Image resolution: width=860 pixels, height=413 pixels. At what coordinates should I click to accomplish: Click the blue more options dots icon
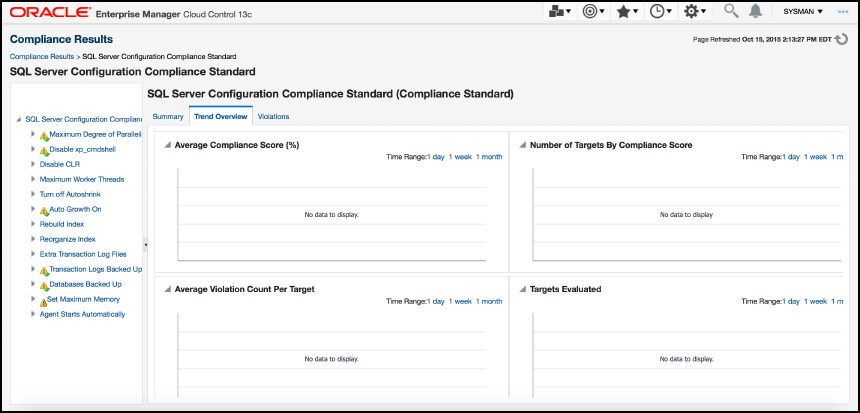click(x=843, y=12)
